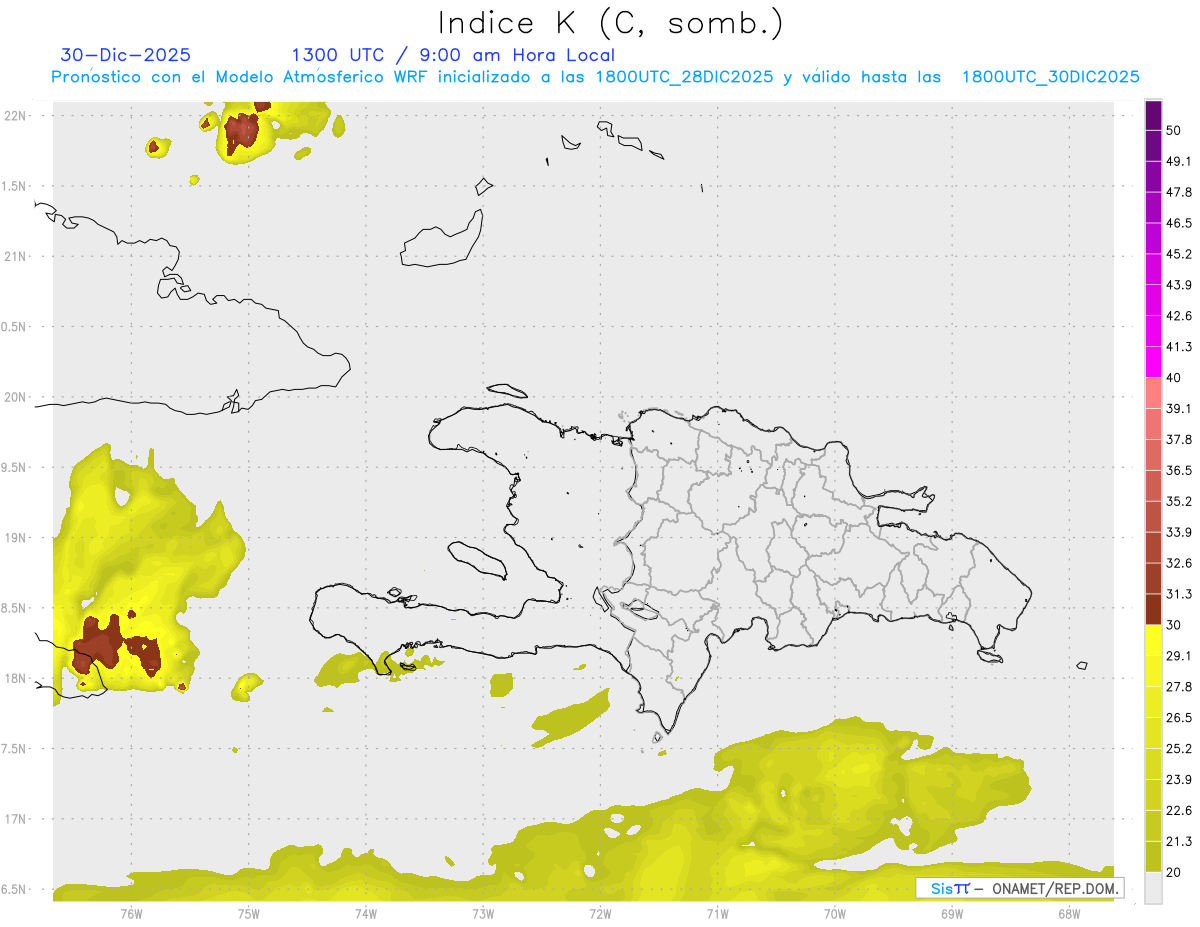Click colorbar label "27.8"
This screenshot has height=927, width=1200.
click(x=1179, y=687)
